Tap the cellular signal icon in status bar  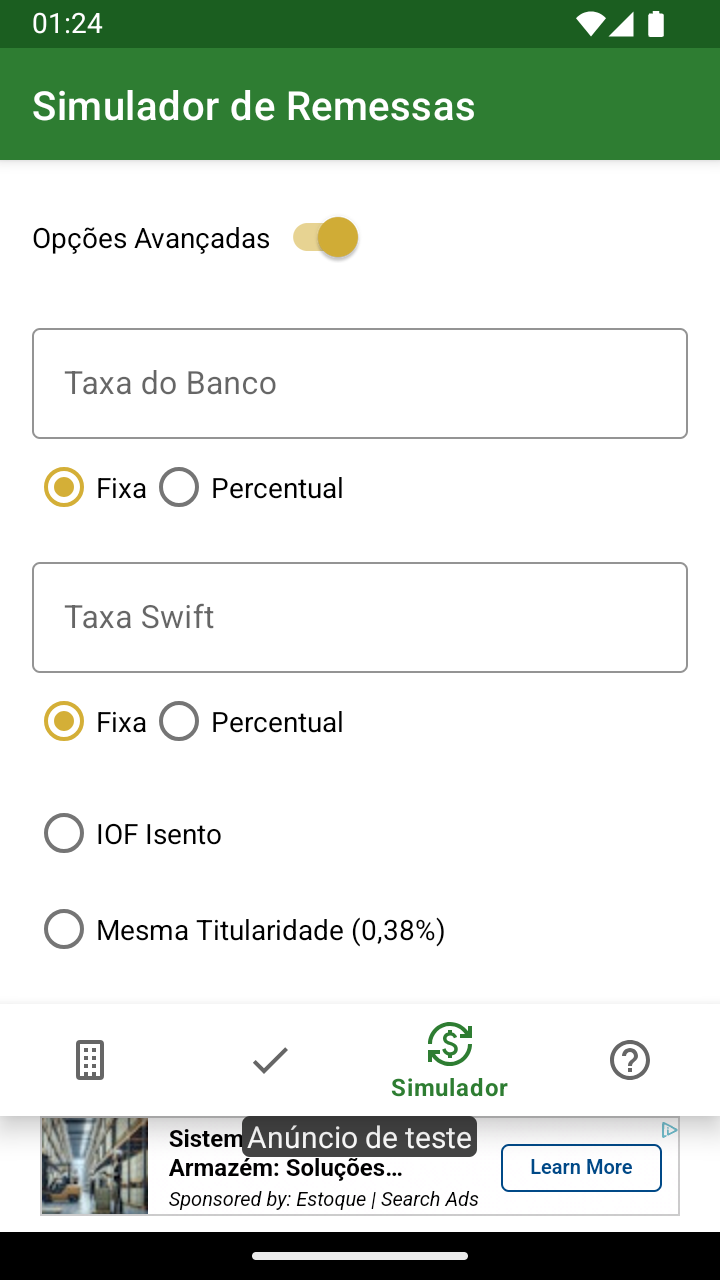[x=622, y=24]
